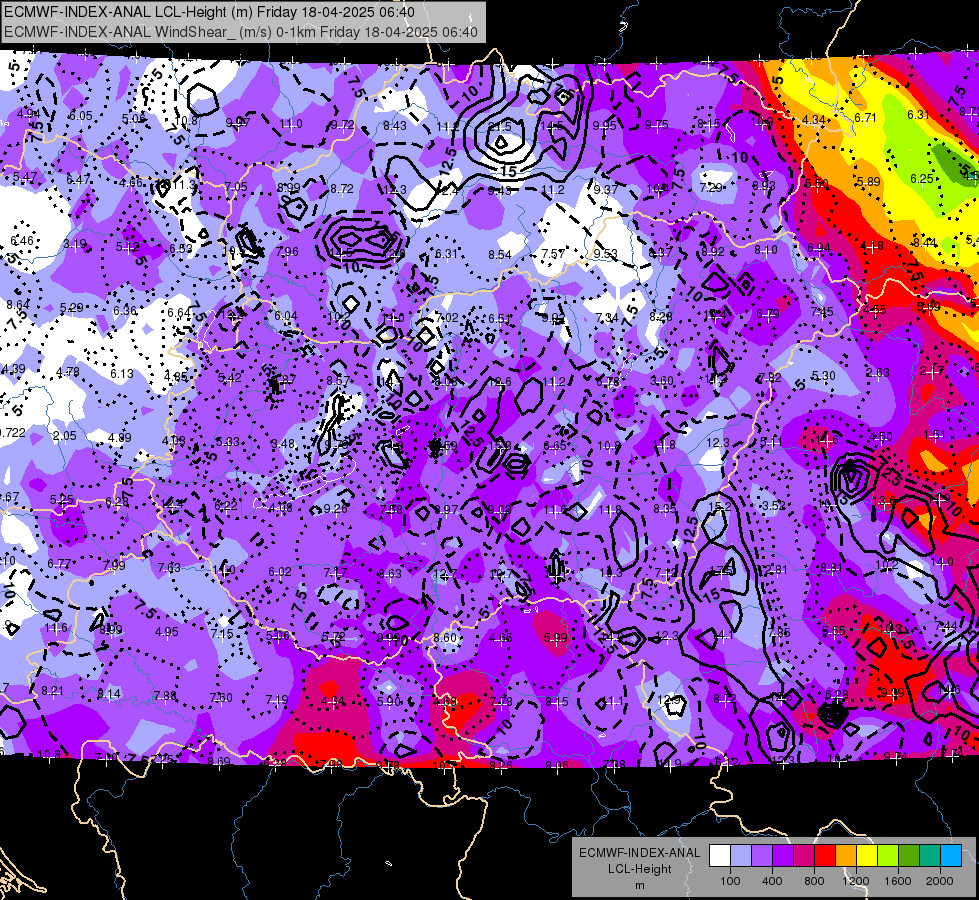Click the 7.29 value on the map
The image size is (979, 900).
711,187
